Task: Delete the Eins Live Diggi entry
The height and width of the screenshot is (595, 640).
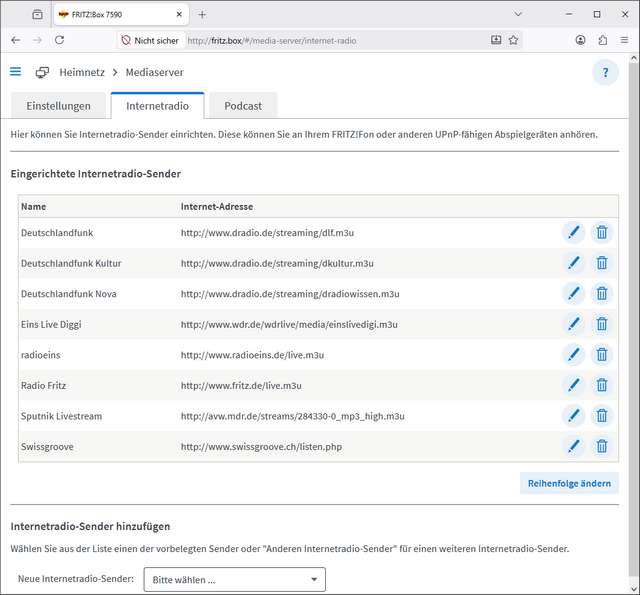Action: [x=602, y=324]
